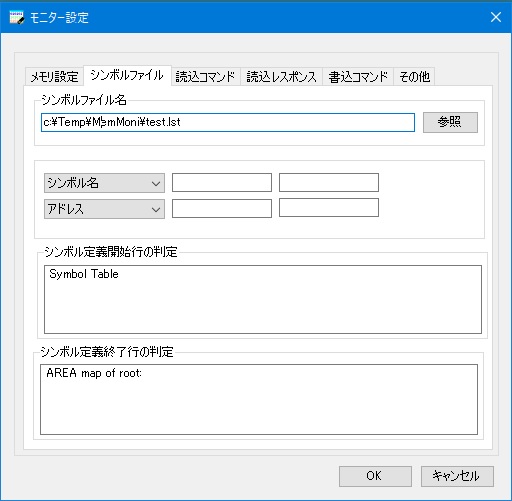Go to the 読込レスポンス tab
The height and width of the screenshot is (501, 512).
[281, 77]
